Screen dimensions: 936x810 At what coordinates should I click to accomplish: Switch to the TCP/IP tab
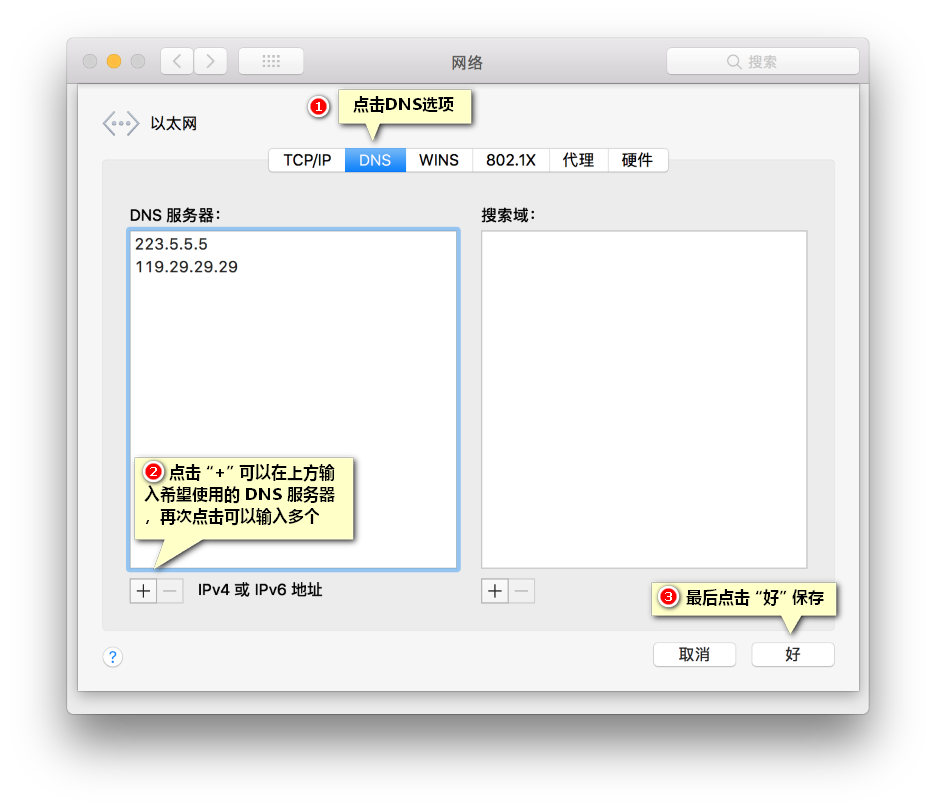coord(306,160)
